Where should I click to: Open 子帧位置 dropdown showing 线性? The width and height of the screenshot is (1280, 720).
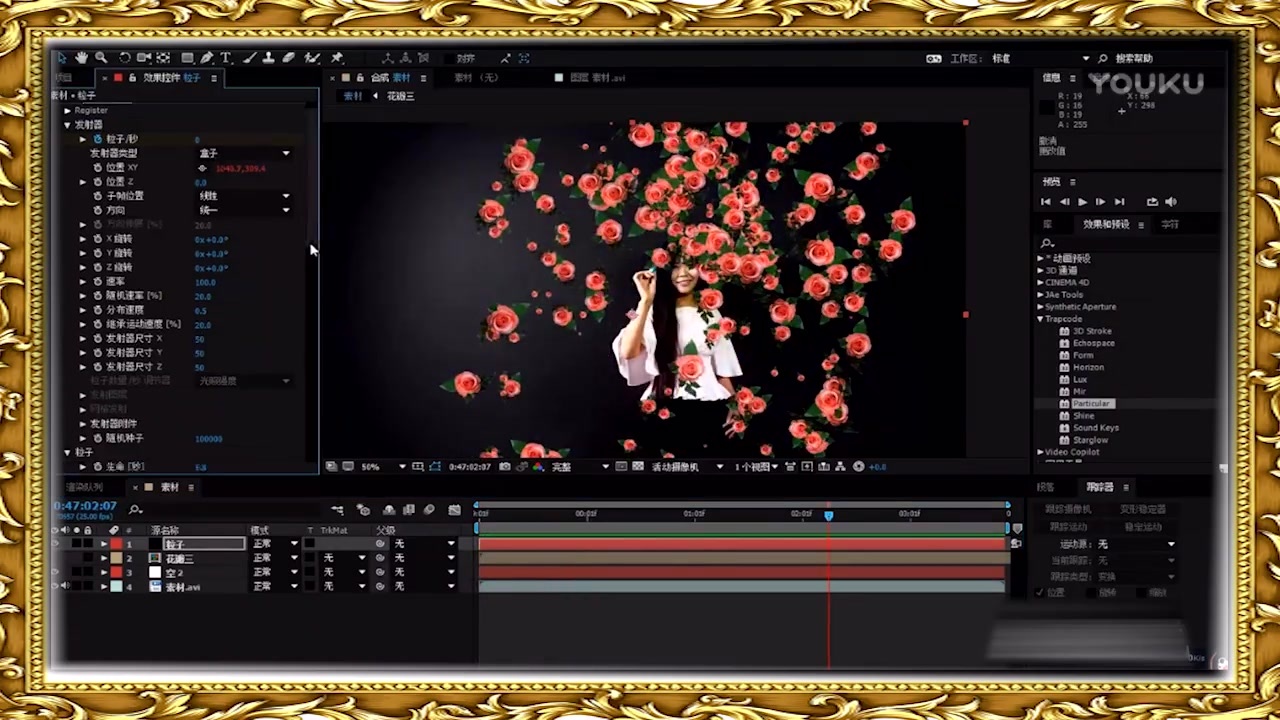244,196
